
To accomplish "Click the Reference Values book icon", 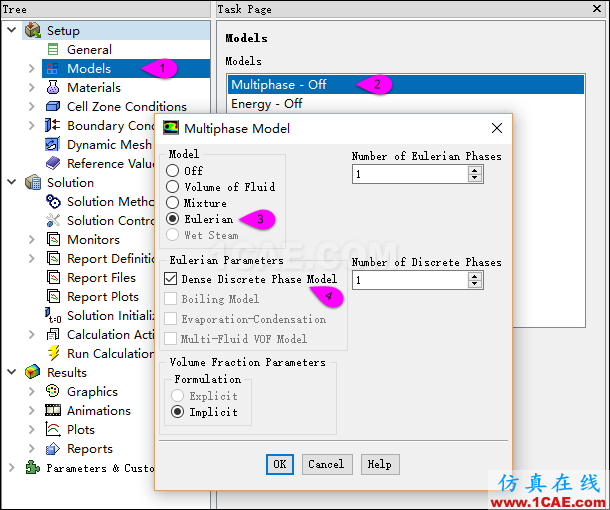I will (53, 163).
